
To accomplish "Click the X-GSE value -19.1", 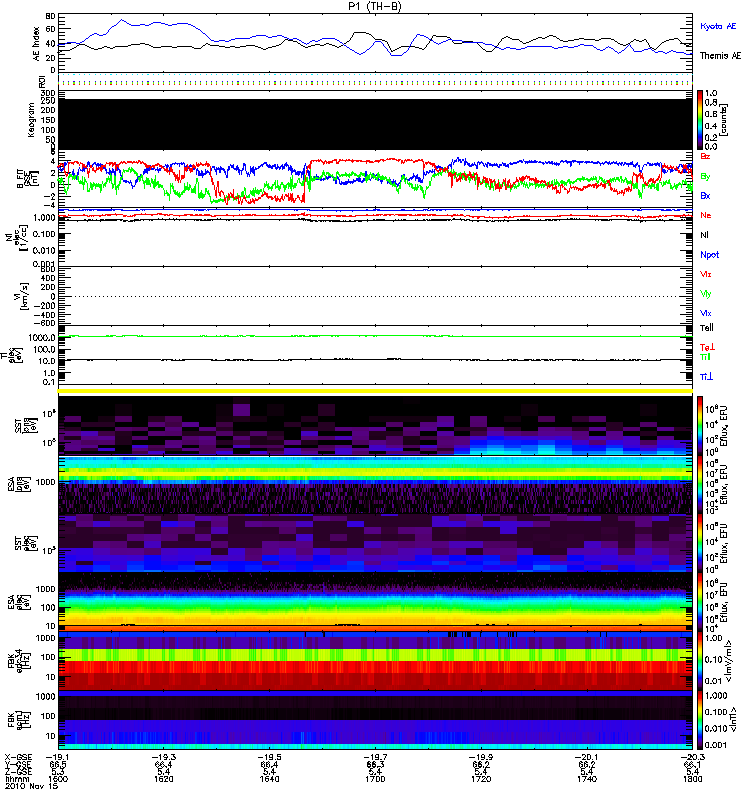I will [58, 757].
